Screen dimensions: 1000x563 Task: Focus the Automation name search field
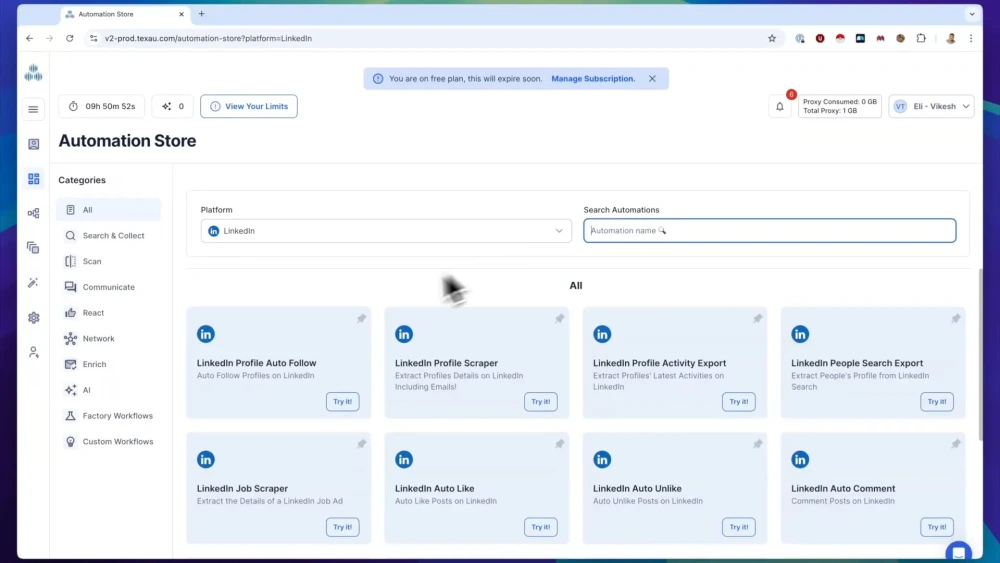pyautogui.click(x=769, y=231)
